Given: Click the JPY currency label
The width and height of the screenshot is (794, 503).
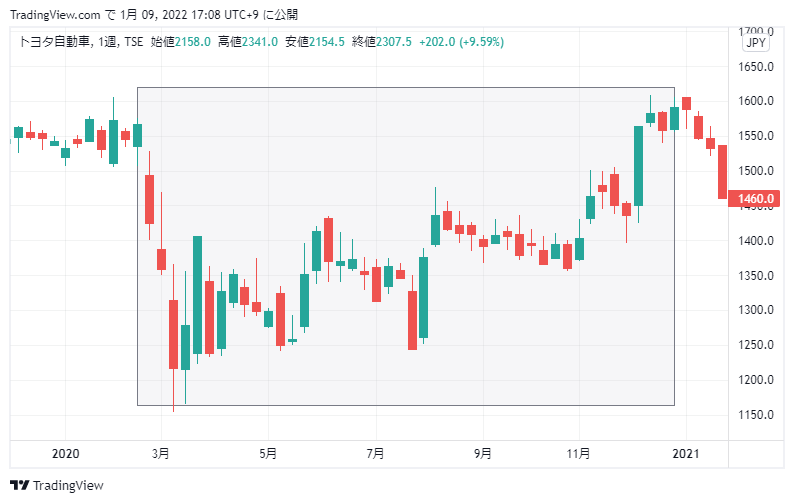Looking at the screenshot, I should coord(756,43).
